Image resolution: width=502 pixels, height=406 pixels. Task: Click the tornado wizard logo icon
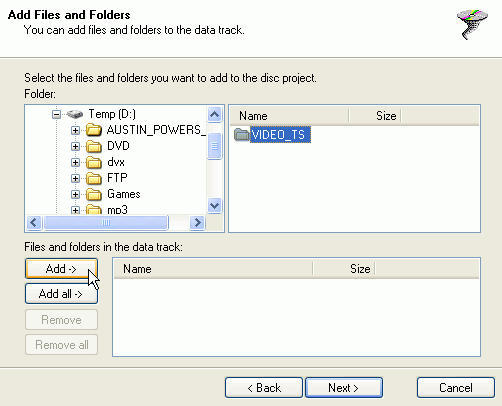[472, 25]
